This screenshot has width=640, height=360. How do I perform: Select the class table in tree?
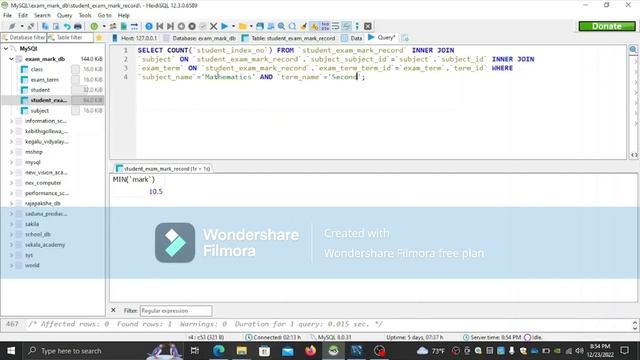coord(37,69)
